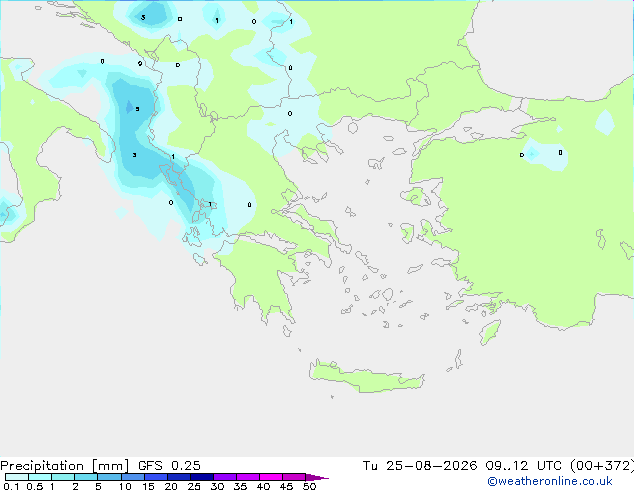Click the 40–45 mm legend swatch
634x490 pixels.
pos(271,477)
